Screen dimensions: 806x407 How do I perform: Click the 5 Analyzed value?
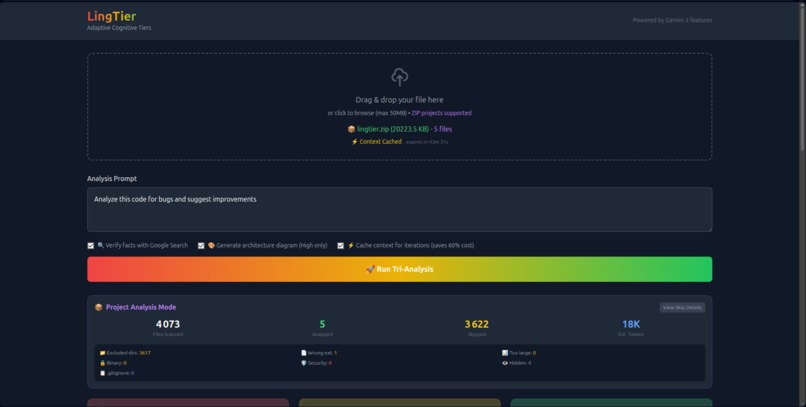(x=322, y=324)
